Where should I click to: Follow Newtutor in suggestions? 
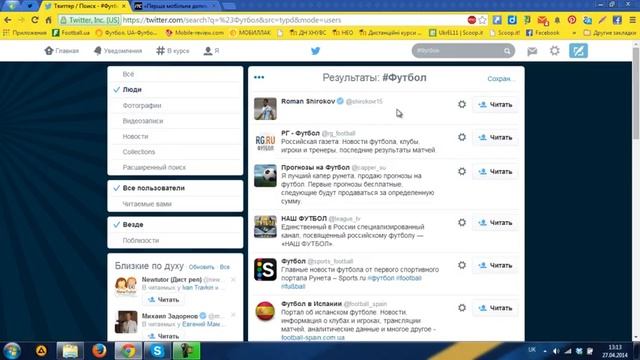(163, 300)
